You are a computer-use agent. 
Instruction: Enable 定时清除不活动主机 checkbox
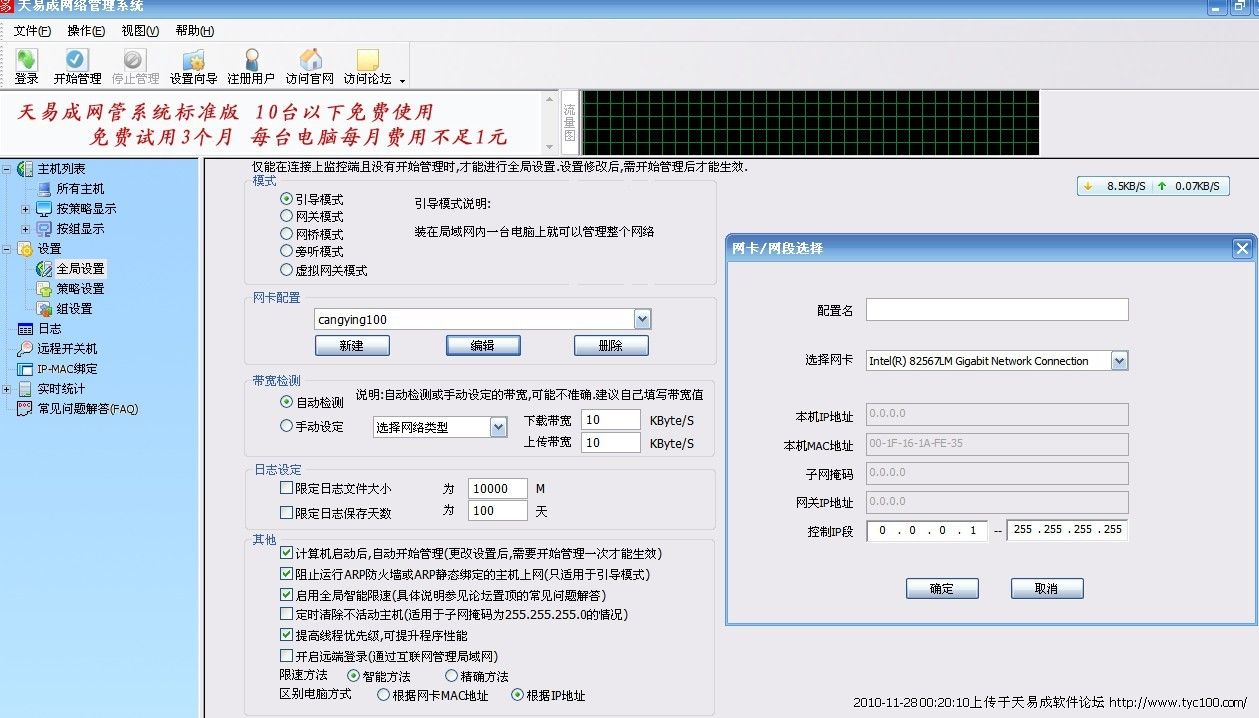pos(287,614)
